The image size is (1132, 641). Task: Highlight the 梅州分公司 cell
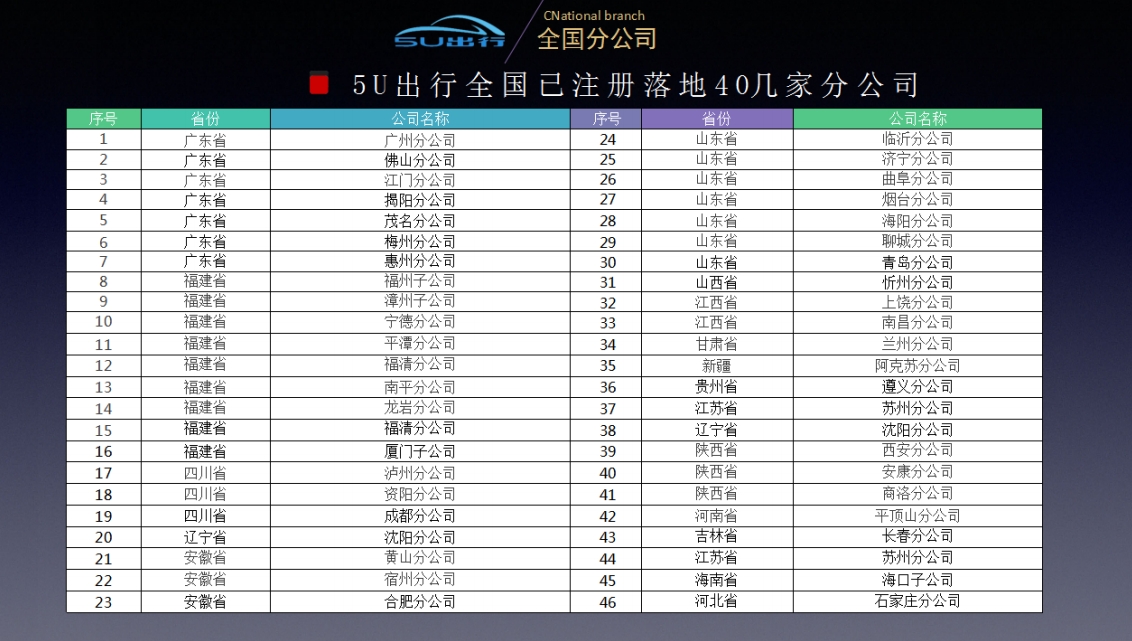pos(420,241)
